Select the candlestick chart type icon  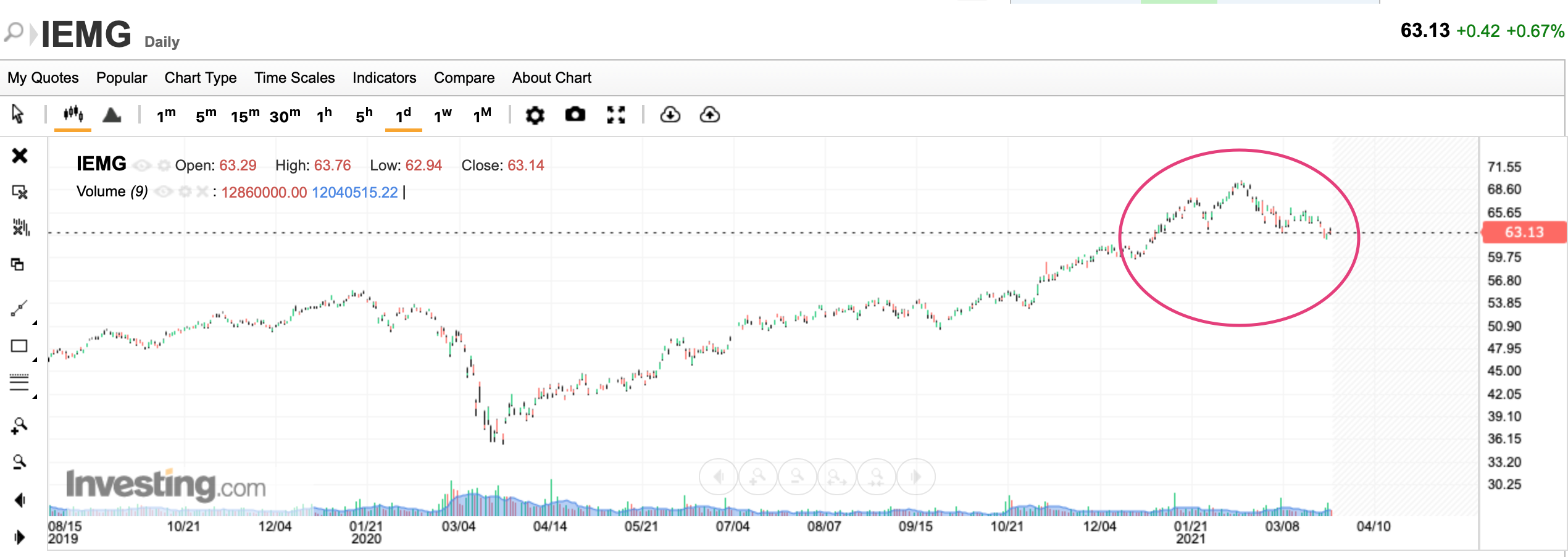click(x=73, y=114)
